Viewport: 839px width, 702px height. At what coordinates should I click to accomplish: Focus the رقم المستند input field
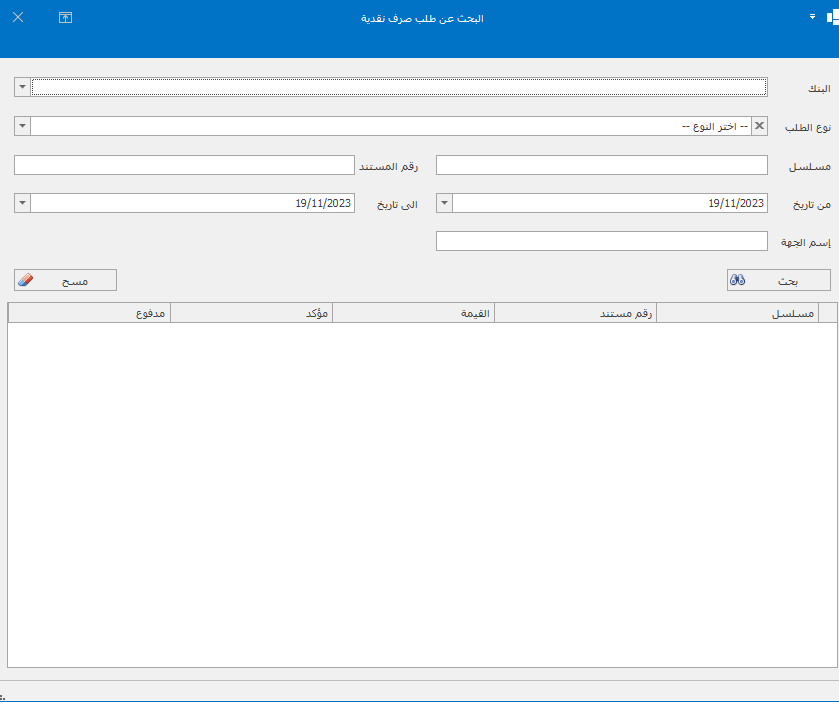tap(185, 165)
